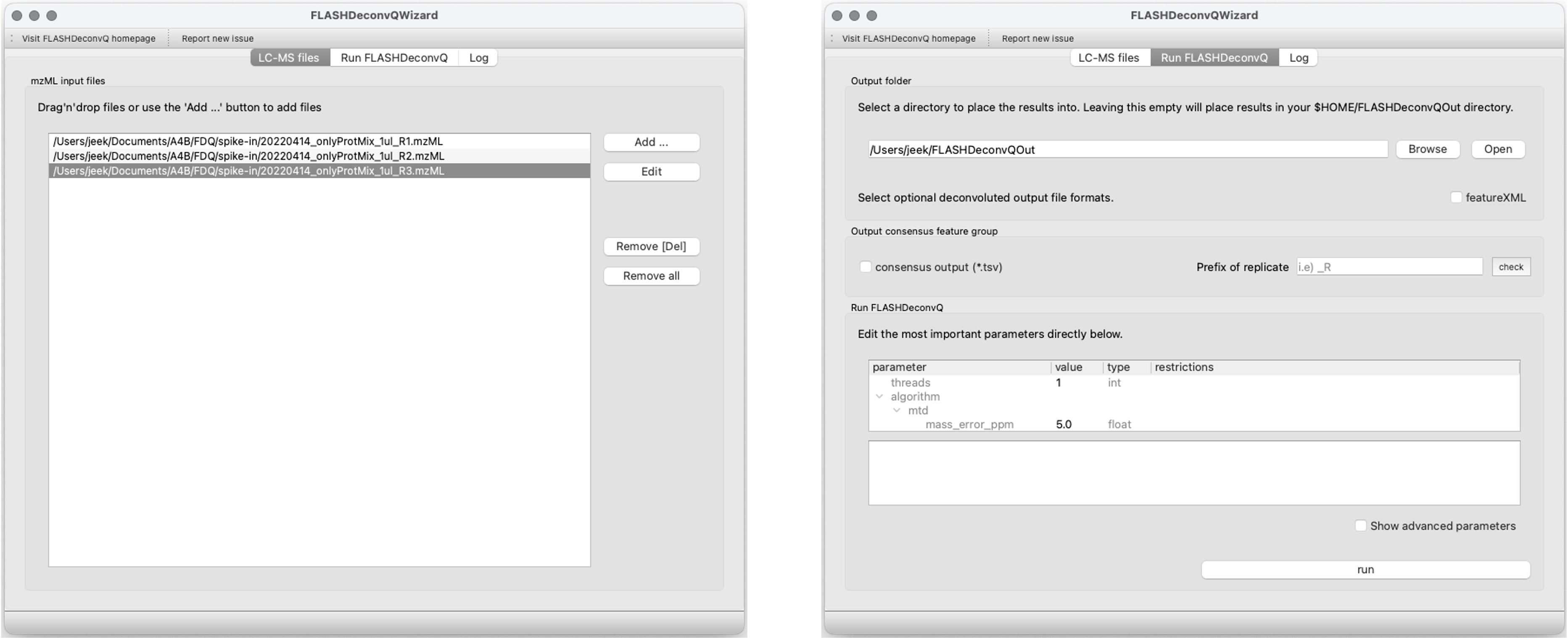
Task: Click Report new issue in right window
Action: (x=1037, y=38)
